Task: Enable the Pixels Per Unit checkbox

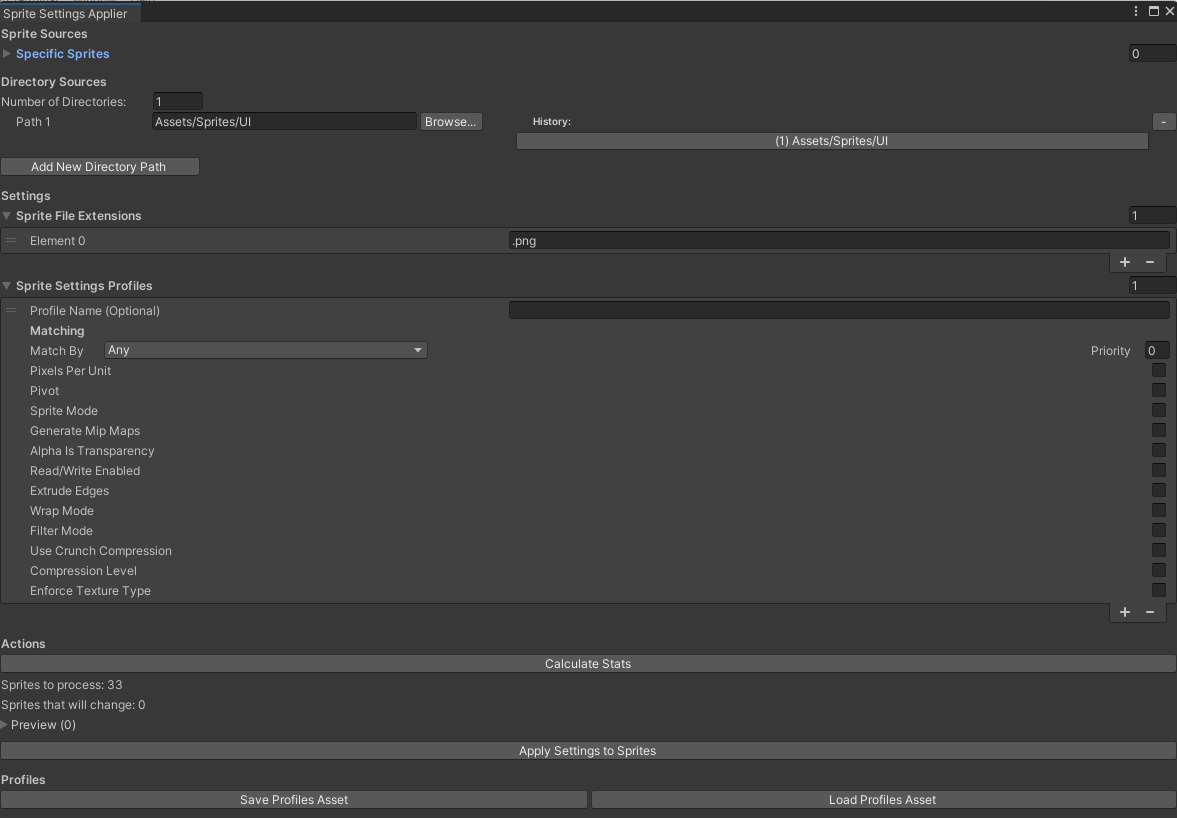Action: (x=1158, y=370)
